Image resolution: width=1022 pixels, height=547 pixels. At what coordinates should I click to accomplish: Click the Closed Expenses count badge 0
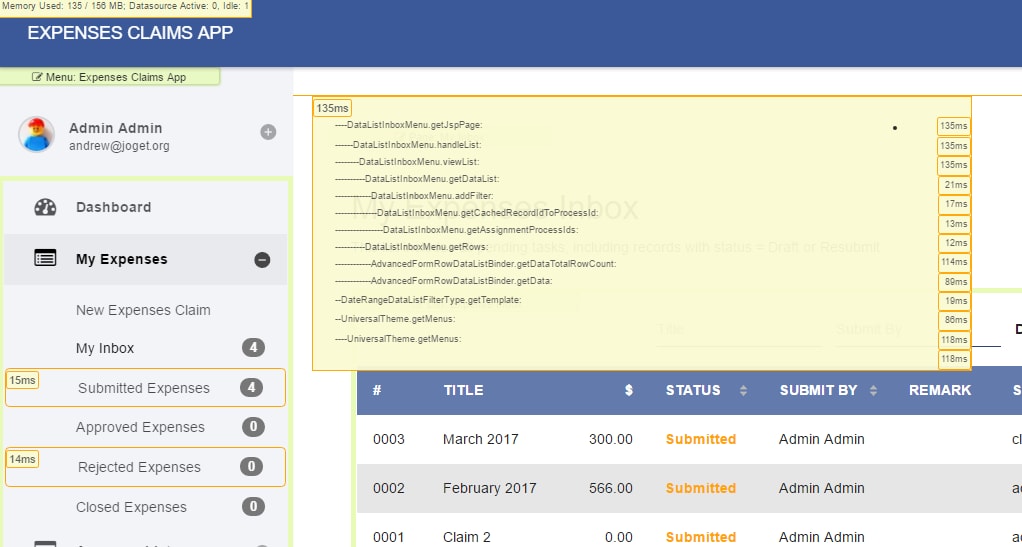[254, 507]
